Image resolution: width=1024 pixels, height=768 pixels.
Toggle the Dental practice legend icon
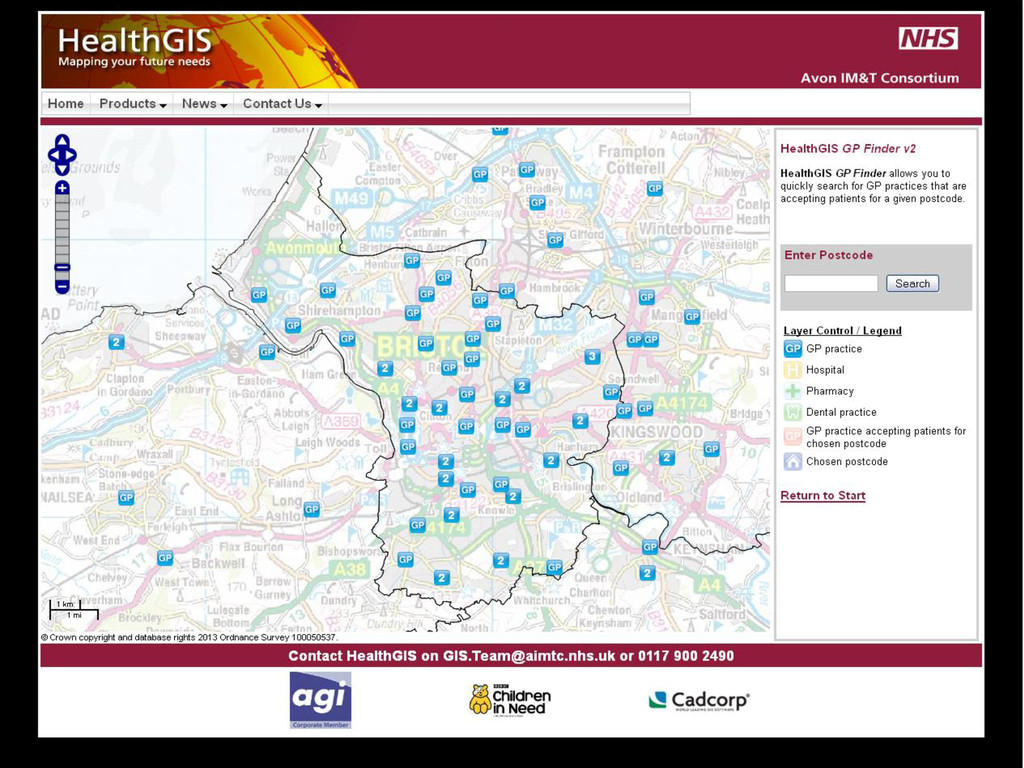point(793,412)
